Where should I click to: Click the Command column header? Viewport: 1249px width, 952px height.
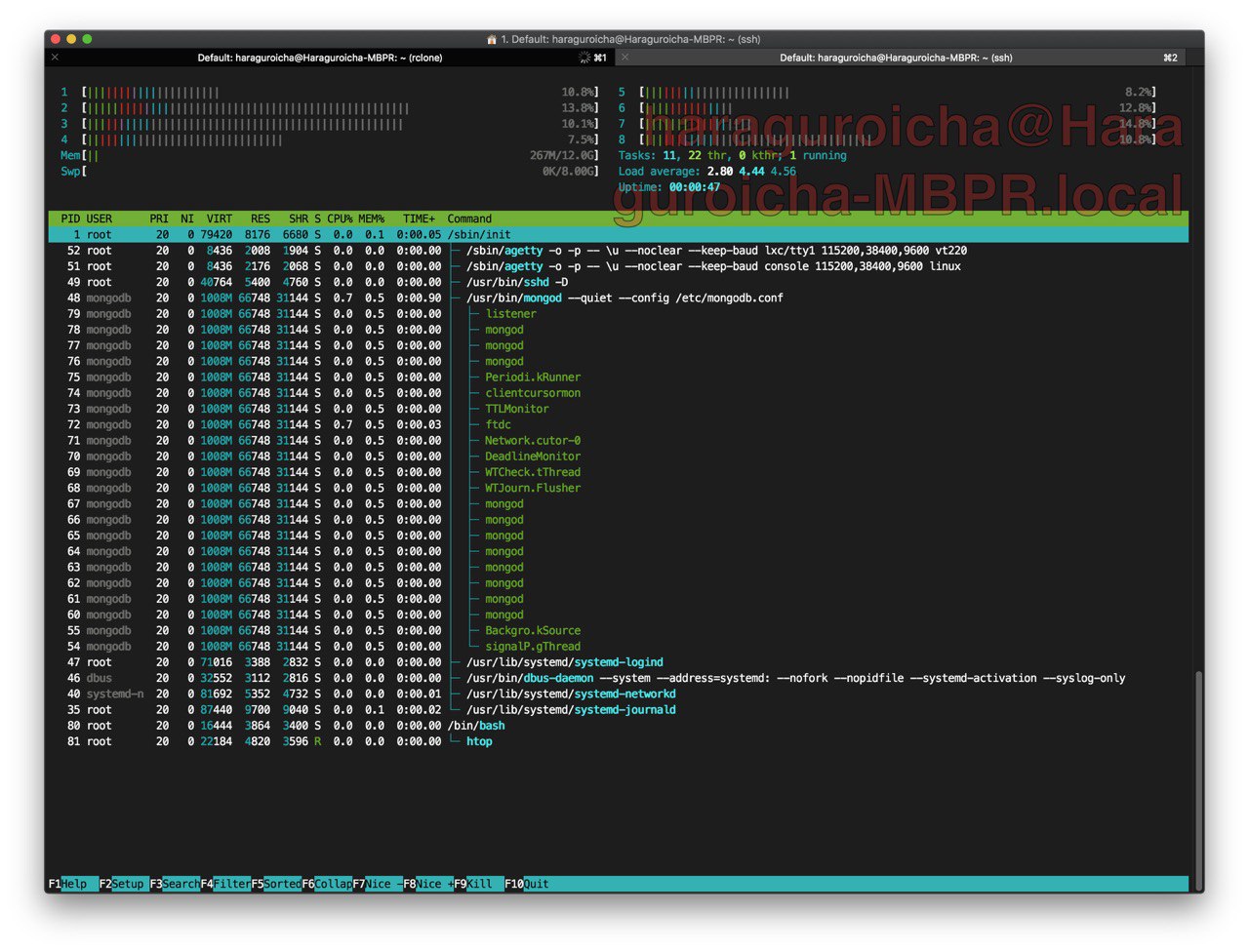click(469, 218)
